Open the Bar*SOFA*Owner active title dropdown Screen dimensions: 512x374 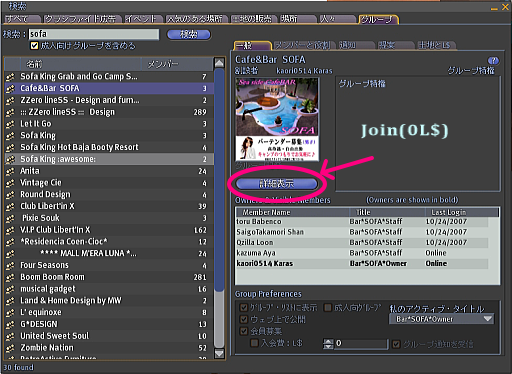pyautogui.click(x=441, y=319)
